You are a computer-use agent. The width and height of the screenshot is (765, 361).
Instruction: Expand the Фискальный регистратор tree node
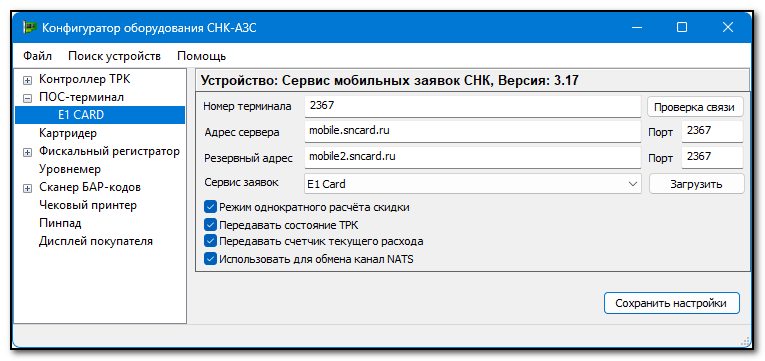(x=28, y=152)
